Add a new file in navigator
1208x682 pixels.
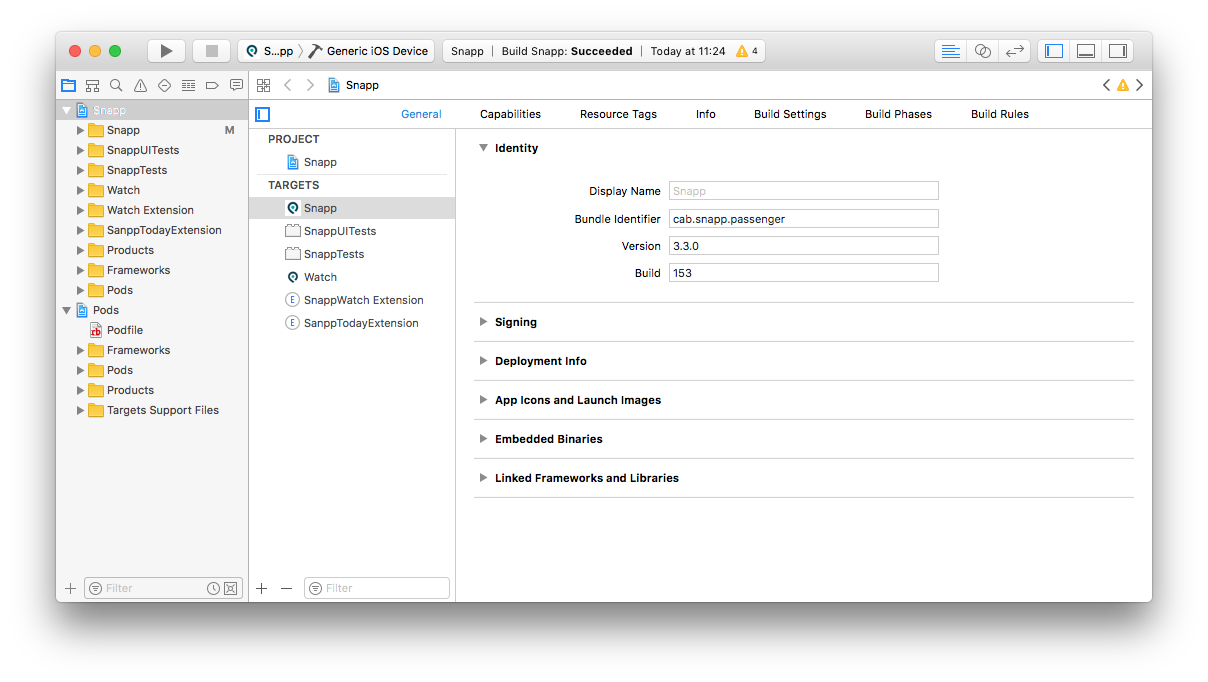[x=70, y=588]
